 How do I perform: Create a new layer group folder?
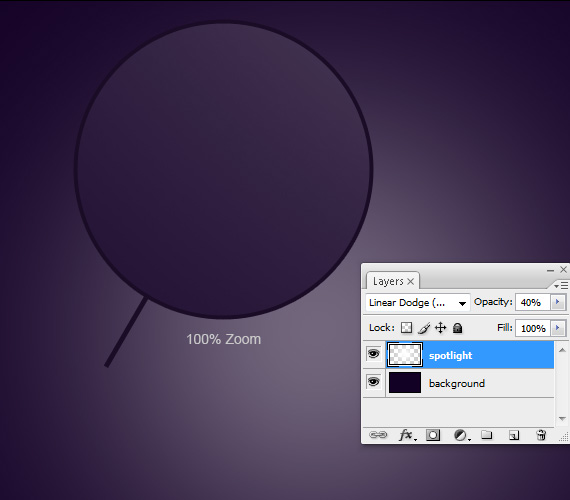coord(487,435)
